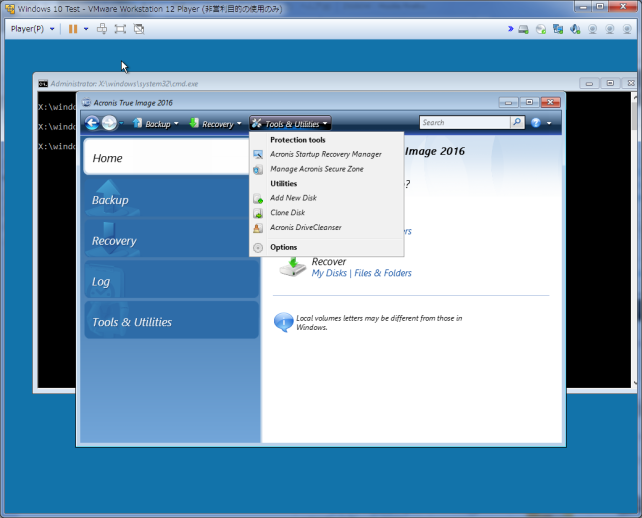Choose Clone Disk from menu
The height and width of the screenshot is (518, 642).
point(326,213)
